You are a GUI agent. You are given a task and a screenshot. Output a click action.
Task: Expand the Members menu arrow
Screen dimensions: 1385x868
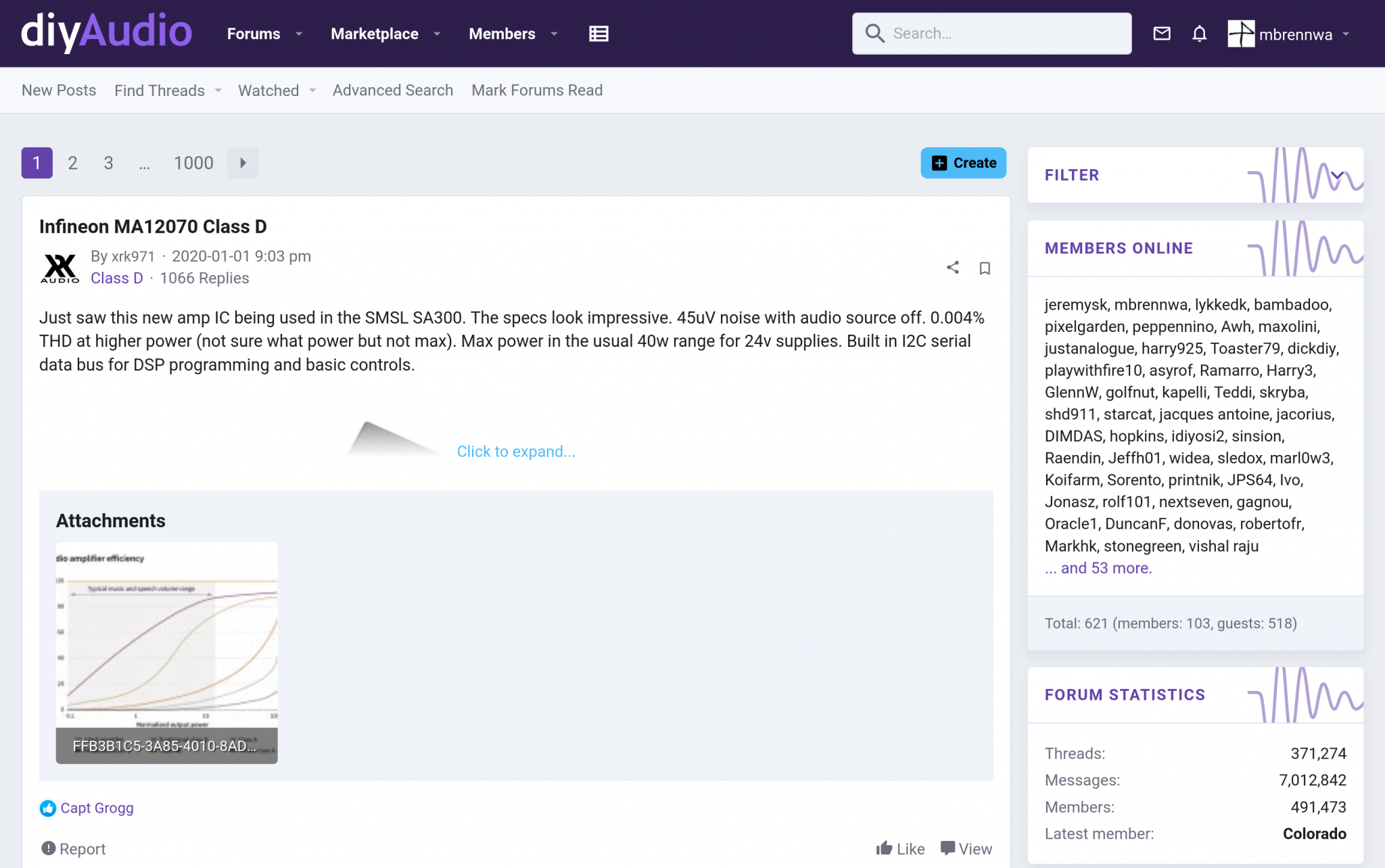(x=554, y=34)
